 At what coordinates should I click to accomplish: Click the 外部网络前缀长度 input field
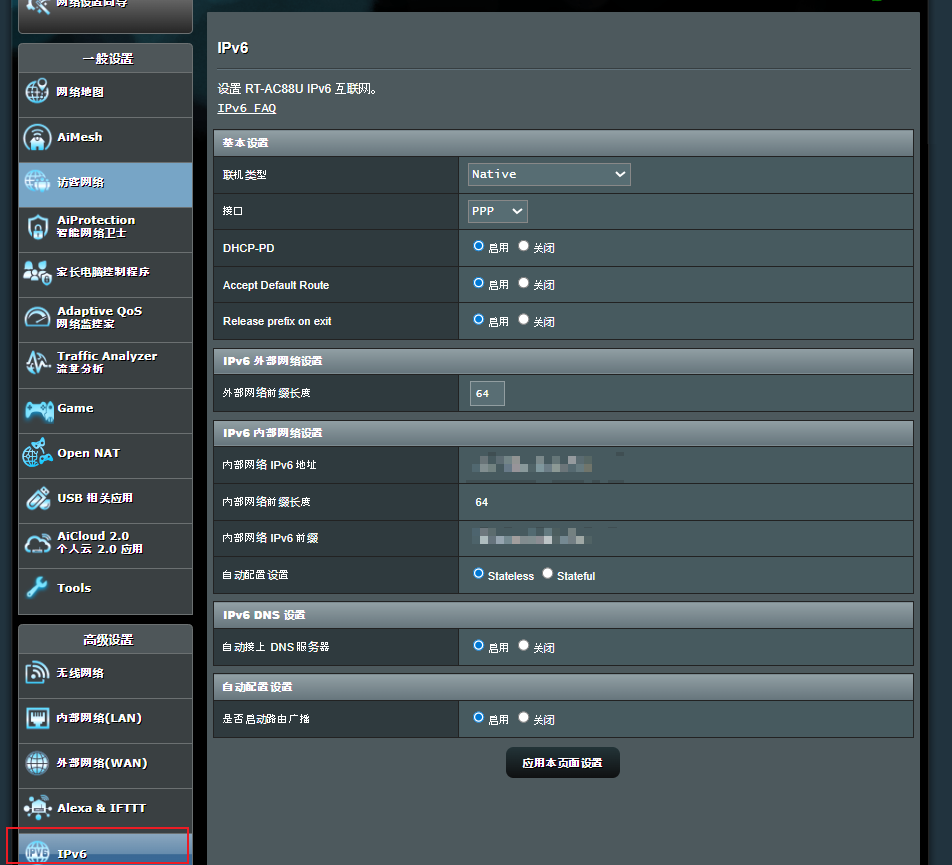click(486, 393)
